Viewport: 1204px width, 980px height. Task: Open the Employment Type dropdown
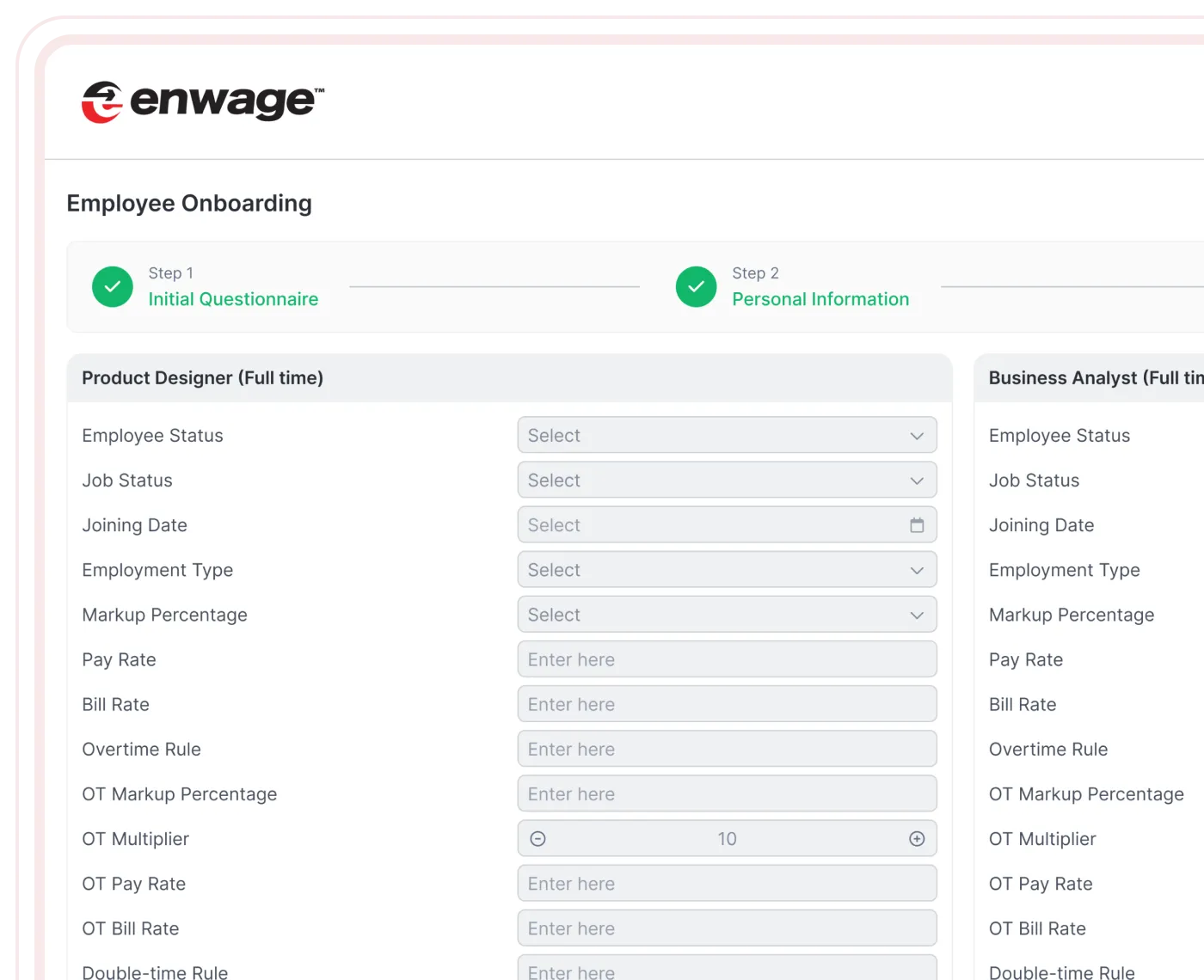(x=727, y=569)
